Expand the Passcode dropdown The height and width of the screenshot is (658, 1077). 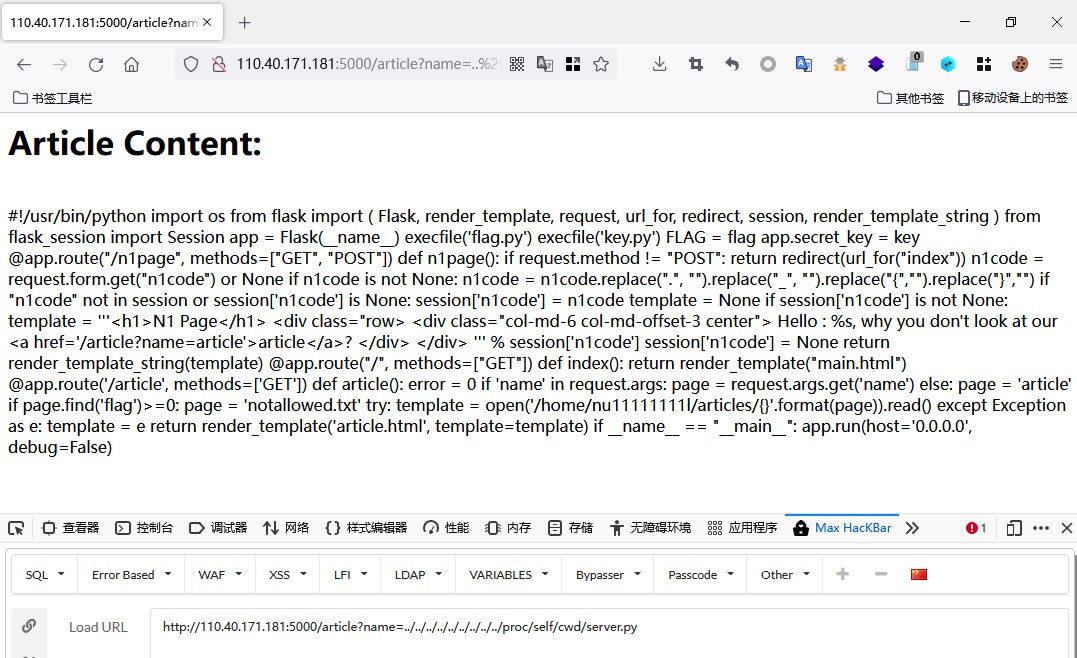pos(701,575)
